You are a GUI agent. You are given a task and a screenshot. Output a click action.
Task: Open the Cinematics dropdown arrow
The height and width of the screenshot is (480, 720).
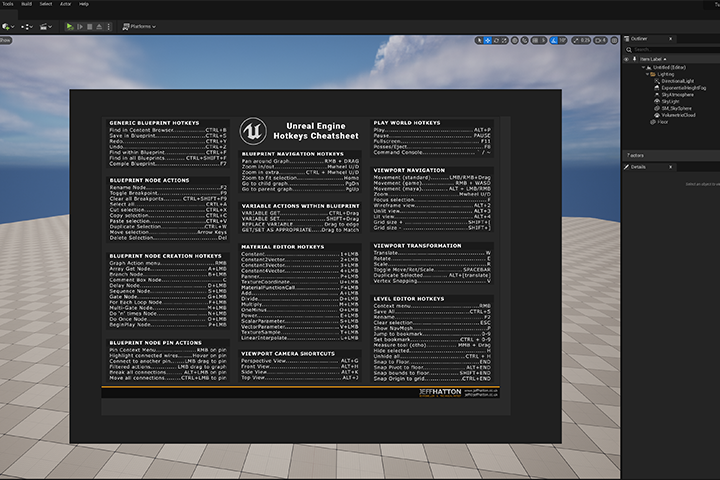point(50,27)
